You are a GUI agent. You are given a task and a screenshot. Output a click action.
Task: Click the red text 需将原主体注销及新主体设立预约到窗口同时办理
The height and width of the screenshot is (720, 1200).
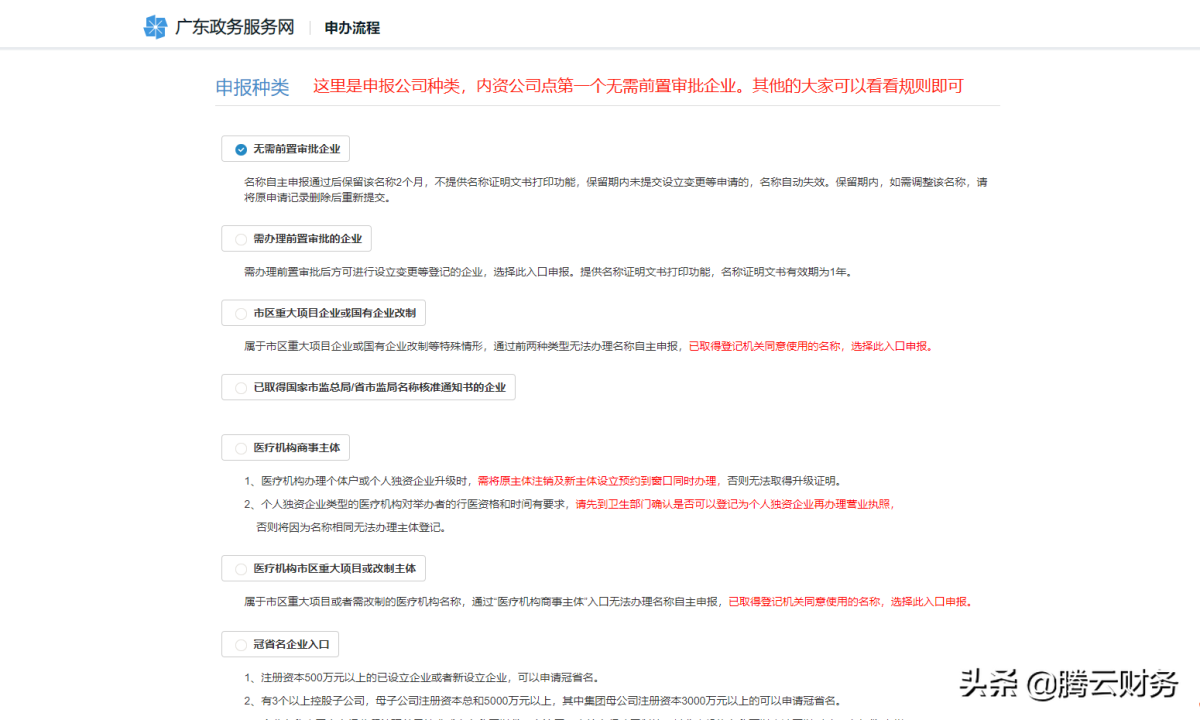tap(597, 481)
